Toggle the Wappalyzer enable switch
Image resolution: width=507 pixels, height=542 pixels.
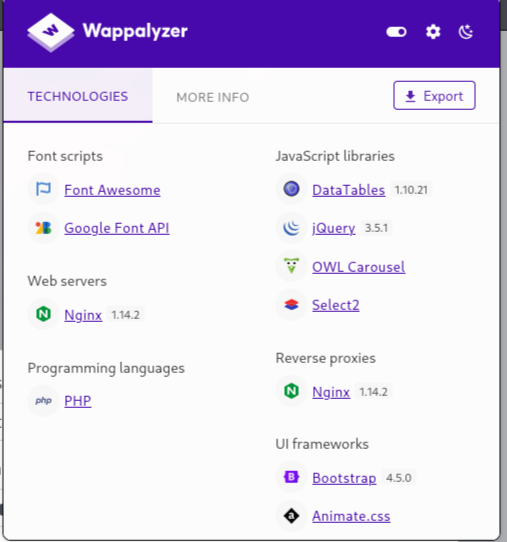396,32
